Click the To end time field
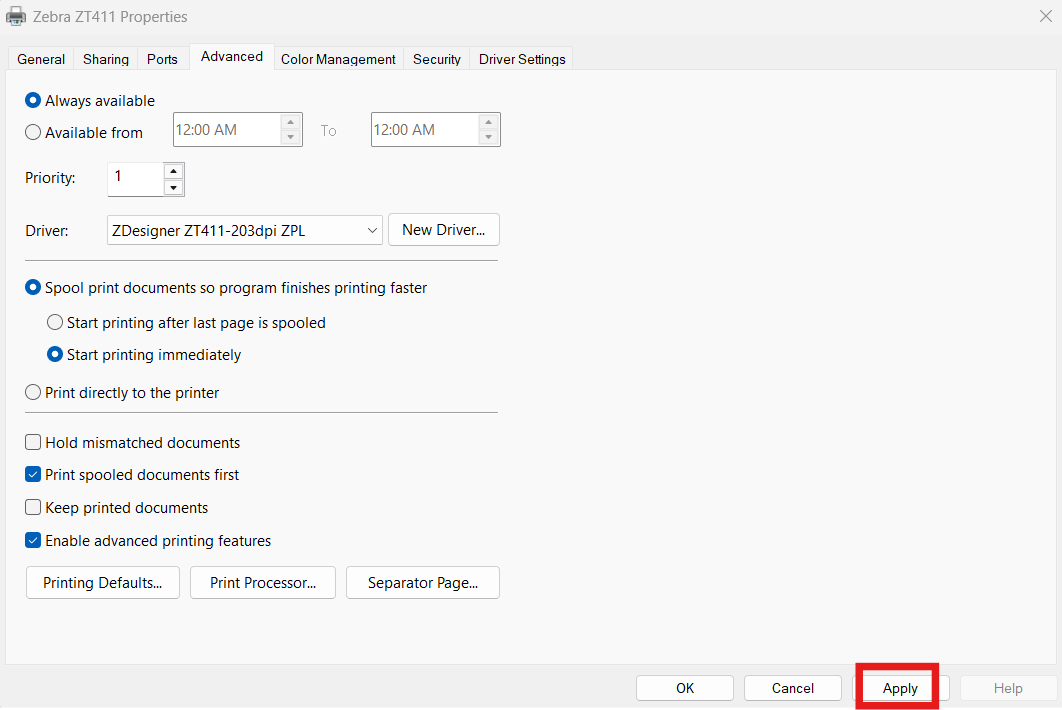 [x=425, y=129]
